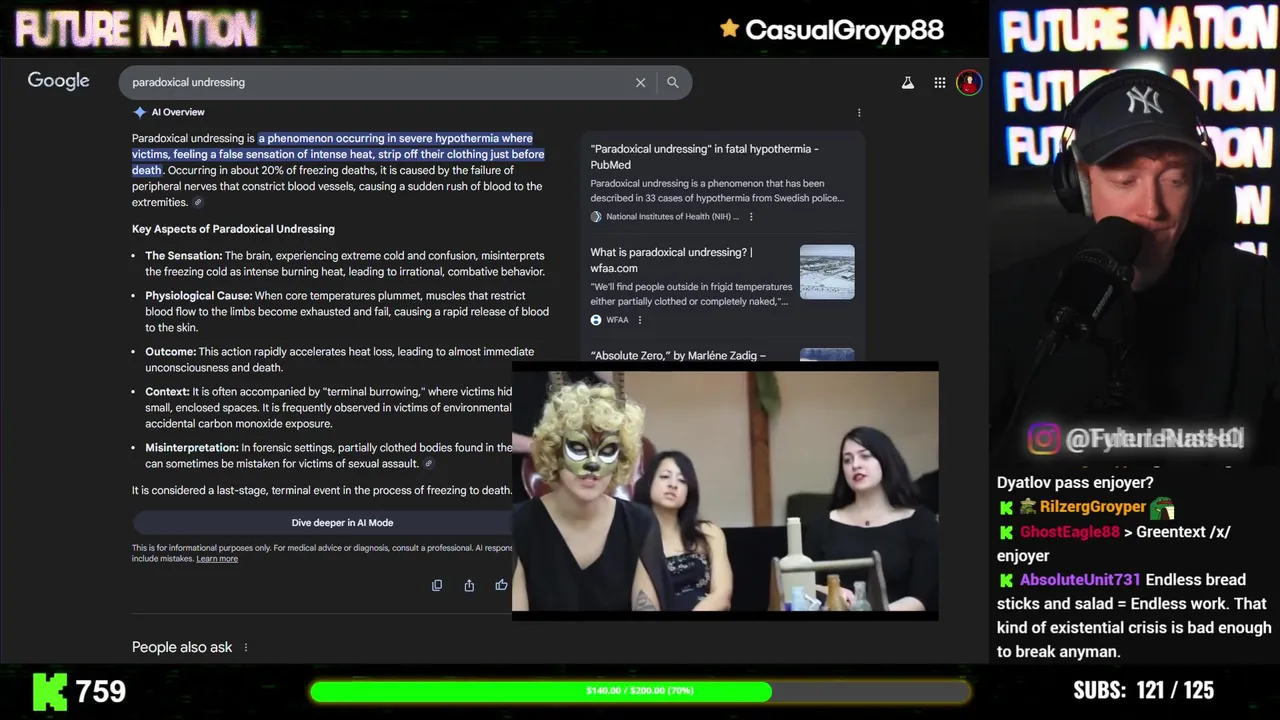Open 'What is paradoxical undressing?' wfaa.com result

[x=671, y=260]
